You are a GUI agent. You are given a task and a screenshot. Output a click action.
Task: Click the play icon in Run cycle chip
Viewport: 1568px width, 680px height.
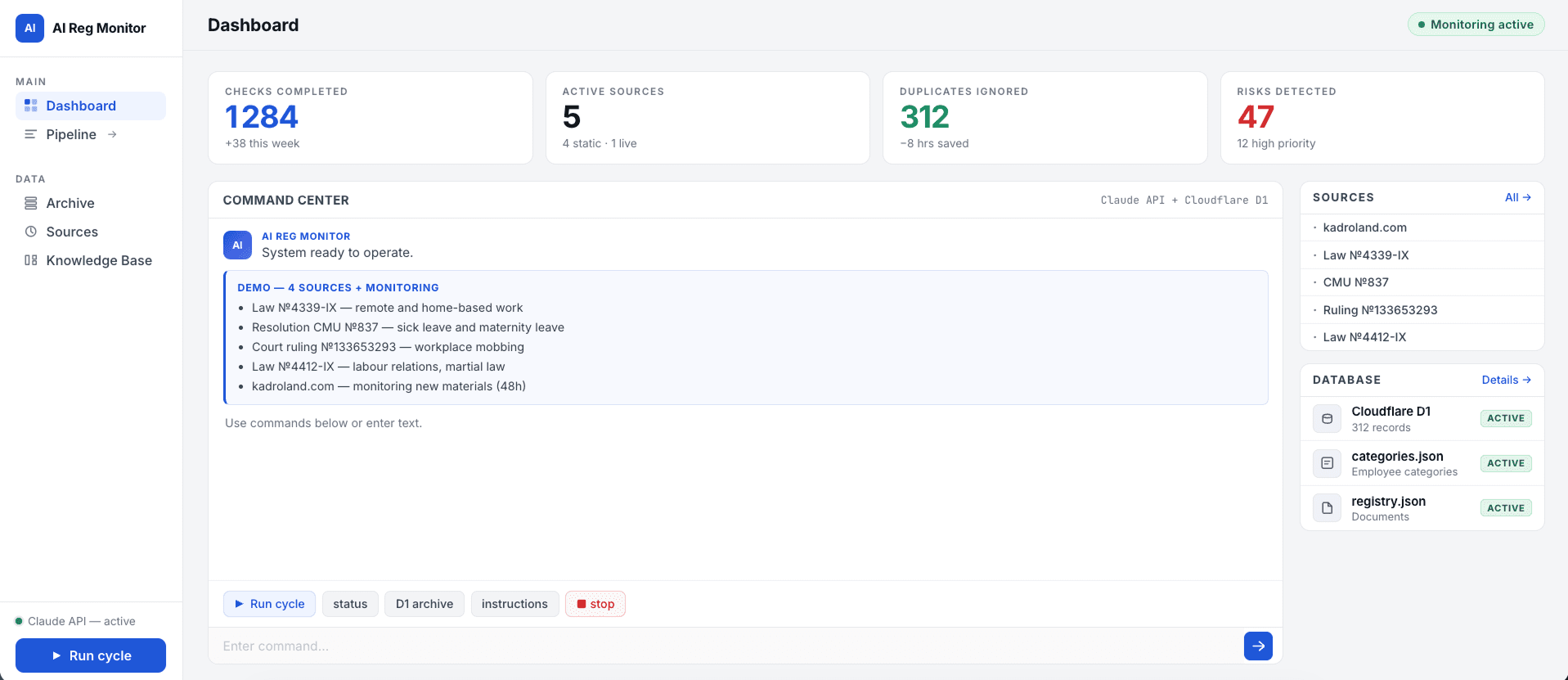coord(240,604)
